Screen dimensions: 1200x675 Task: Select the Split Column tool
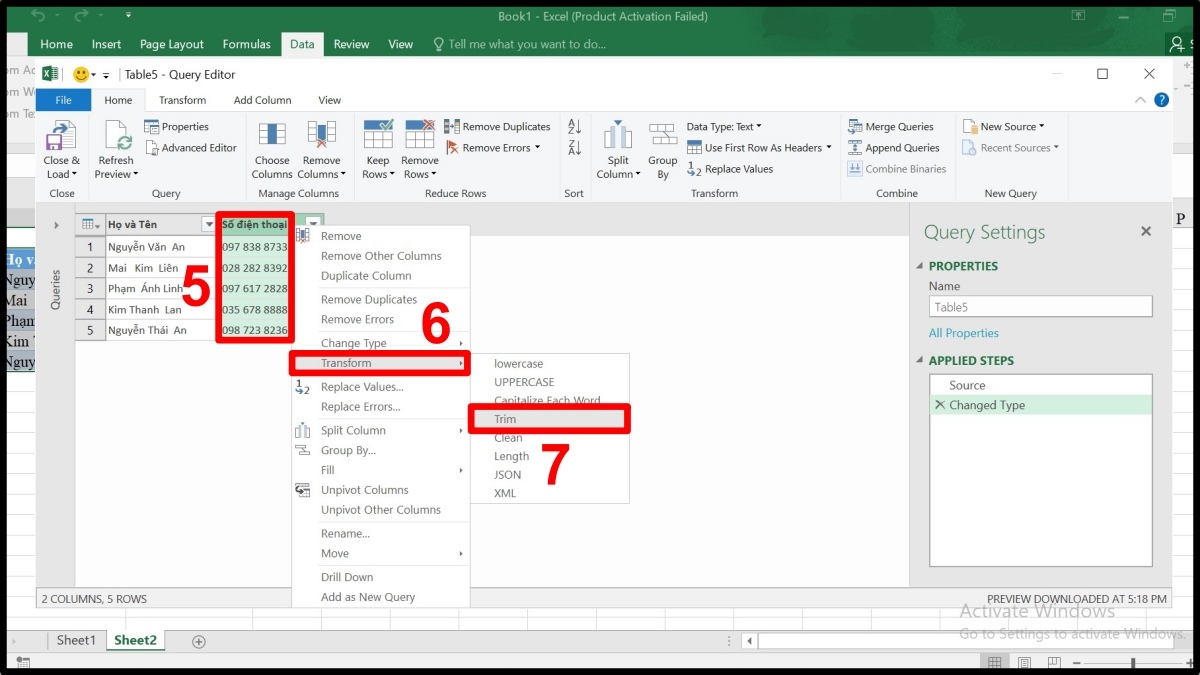point(617,148)
